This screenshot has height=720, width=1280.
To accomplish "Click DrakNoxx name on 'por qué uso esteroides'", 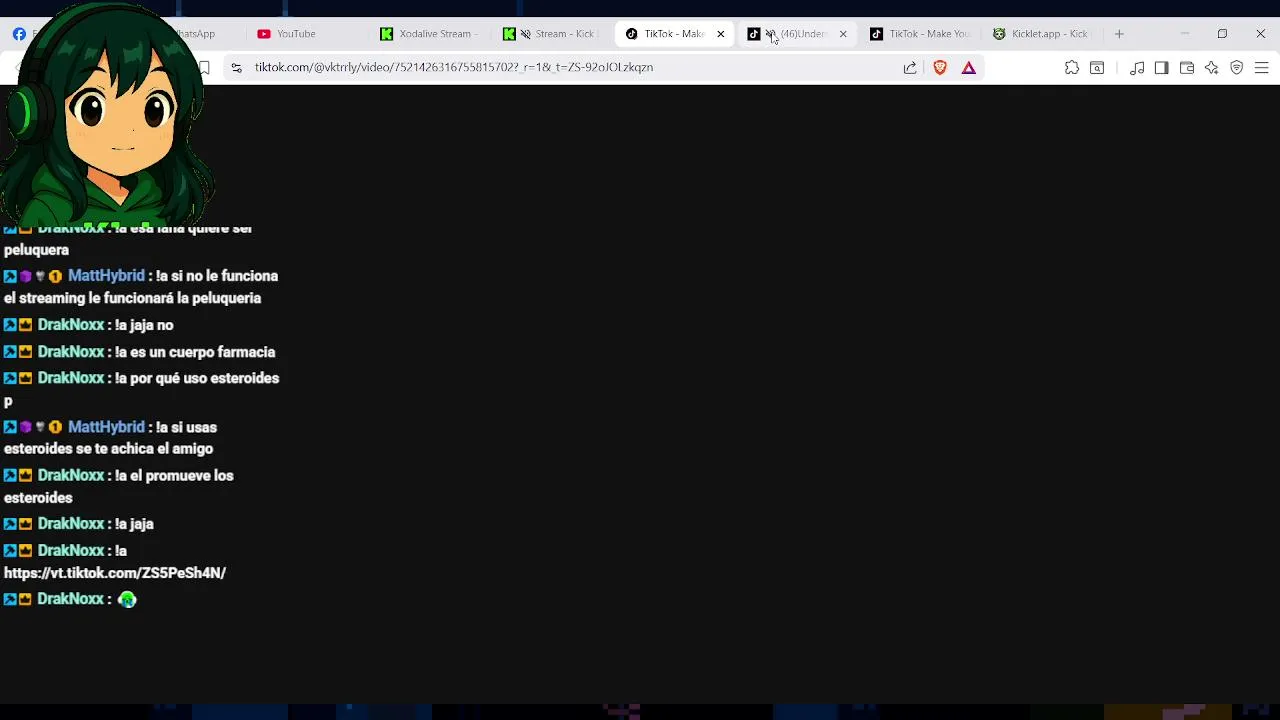I will pyautogui.click(x=71, y=378).
